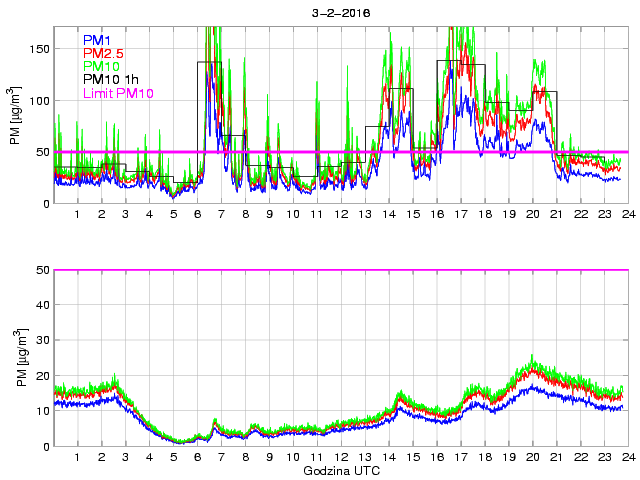Click the 150 tick on upper y-axis

pos(38,49)
